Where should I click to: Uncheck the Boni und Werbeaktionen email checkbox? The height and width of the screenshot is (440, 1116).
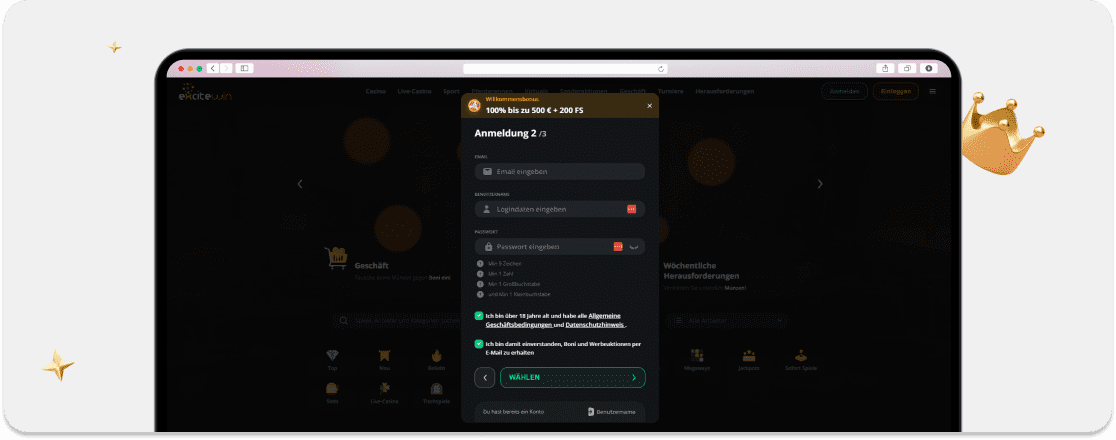tap(479, 344)
